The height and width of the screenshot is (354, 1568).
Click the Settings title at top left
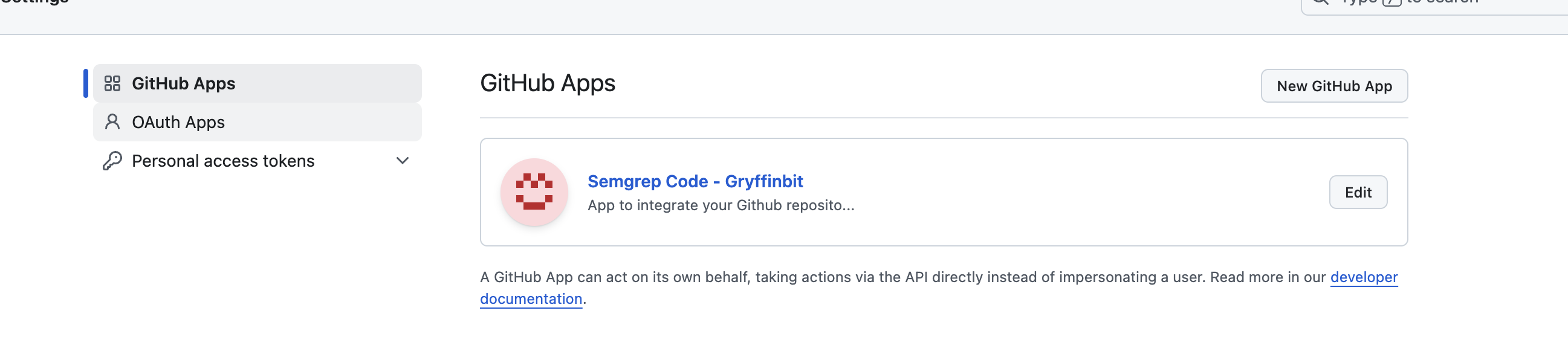point(34,2)
